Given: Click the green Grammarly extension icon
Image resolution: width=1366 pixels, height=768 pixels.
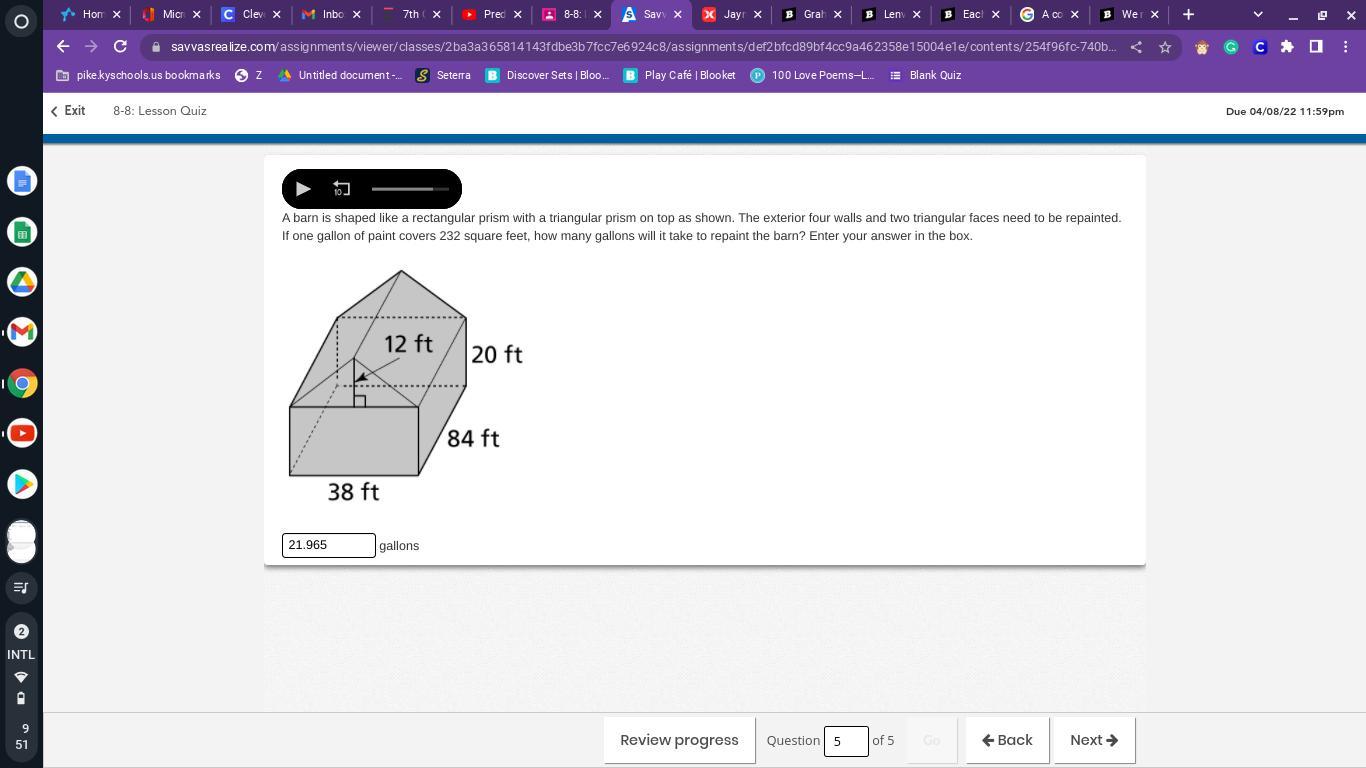Looking at the screenshot, I should (1231, 47).
